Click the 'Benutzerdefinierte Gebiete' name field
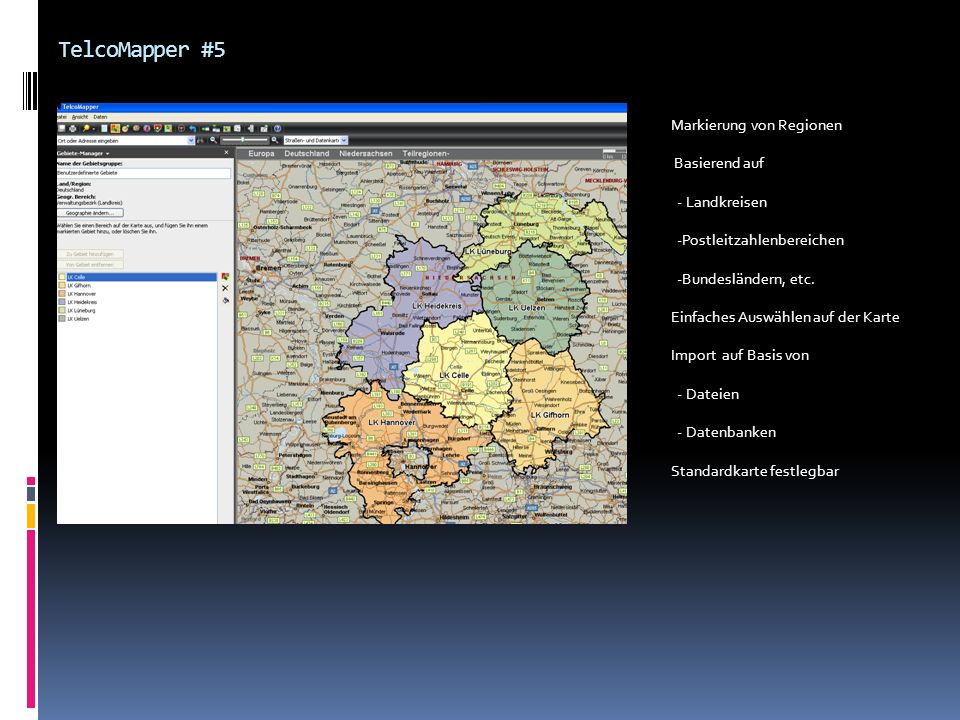The height and width of the screenshot is (720, 960). pyautogui.click(x=144, y=173)
